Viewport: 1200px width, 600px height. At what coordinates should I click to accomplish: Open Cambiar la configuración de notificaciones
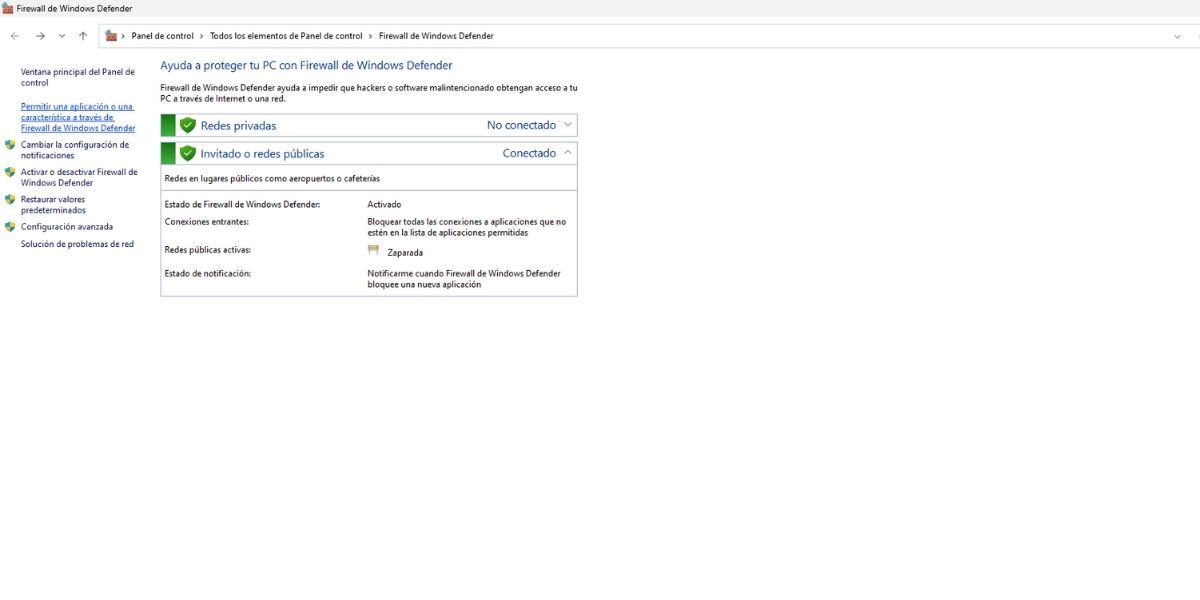coord(75,150)
